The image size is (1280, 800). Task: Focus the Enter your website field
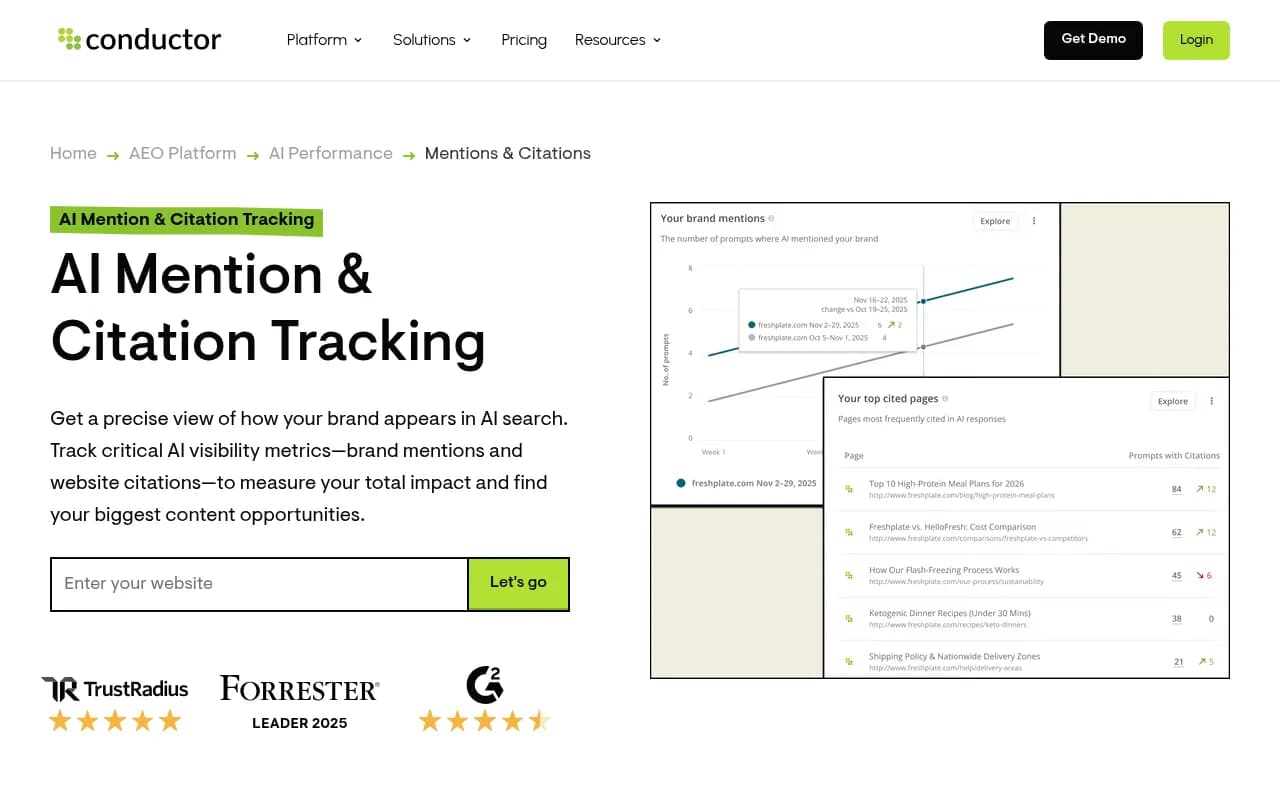coord(259,584)
